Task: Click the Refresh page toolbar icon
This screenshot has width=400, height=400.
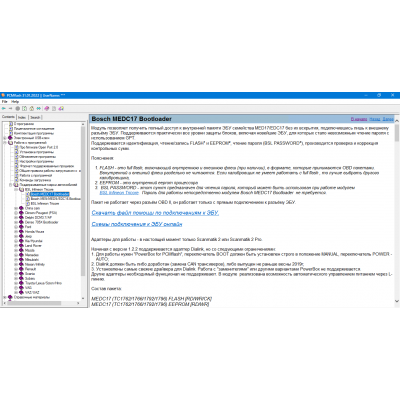Action: pyautogui.click(x=24, y=108)
